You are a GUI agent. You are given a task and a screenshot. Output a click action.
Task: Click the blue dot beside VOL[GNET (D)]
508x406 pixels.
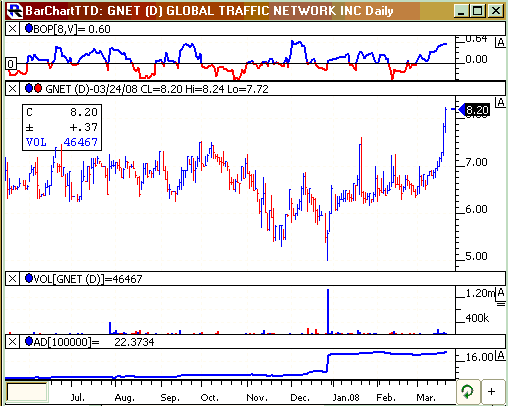[29, 278]
